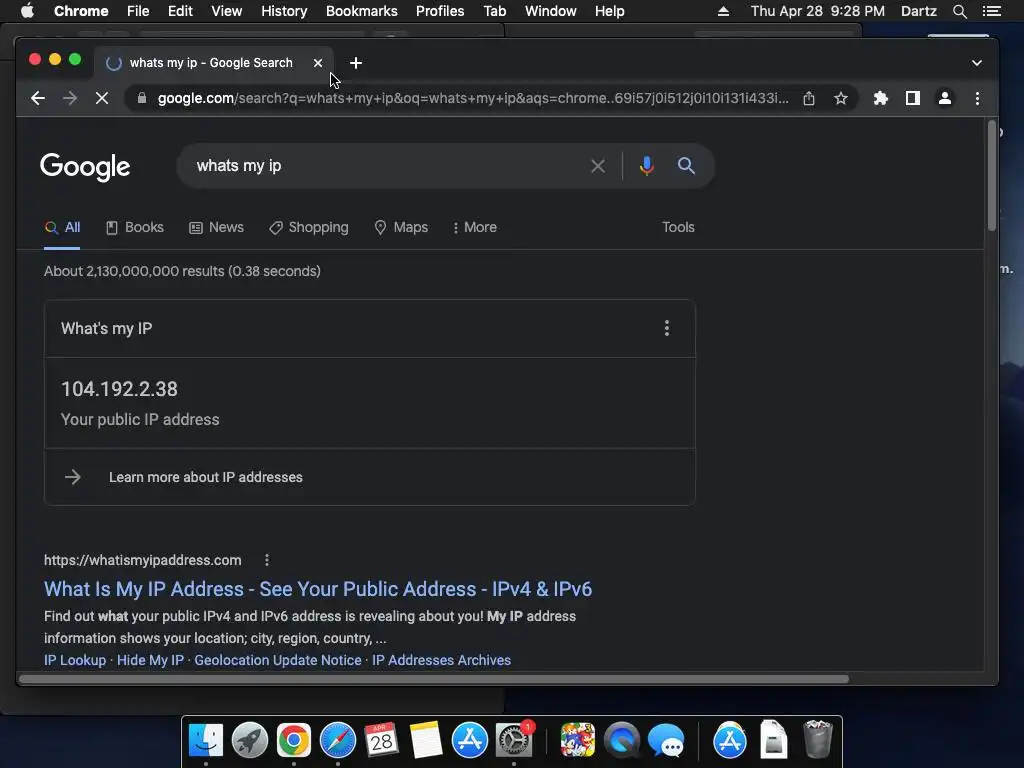Share this page via share icon
This screenshot has width=1024, height=768.
(x=808, y=99)
